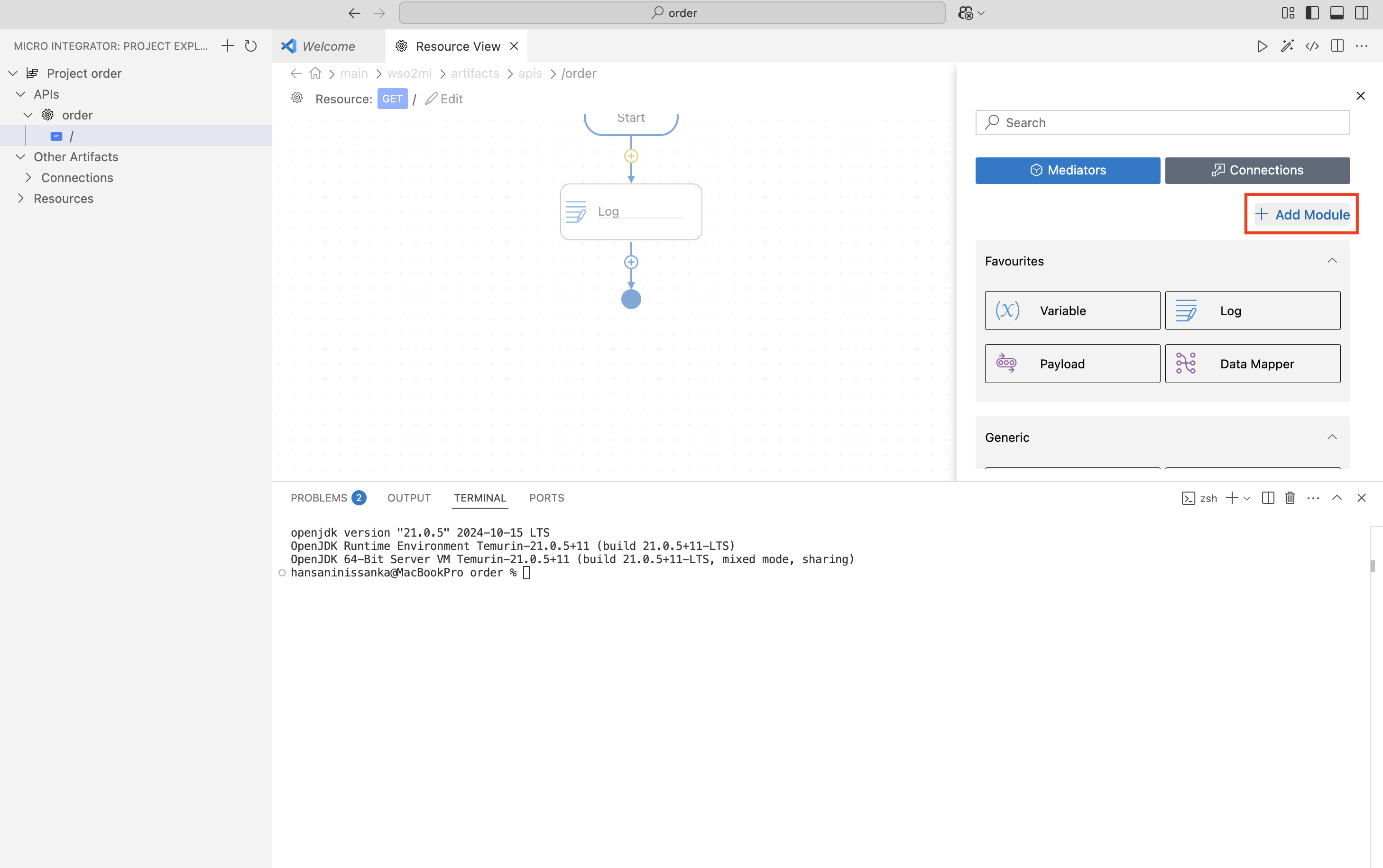
Task: Open the PORTS panel tab
Action: pos(546,498)
